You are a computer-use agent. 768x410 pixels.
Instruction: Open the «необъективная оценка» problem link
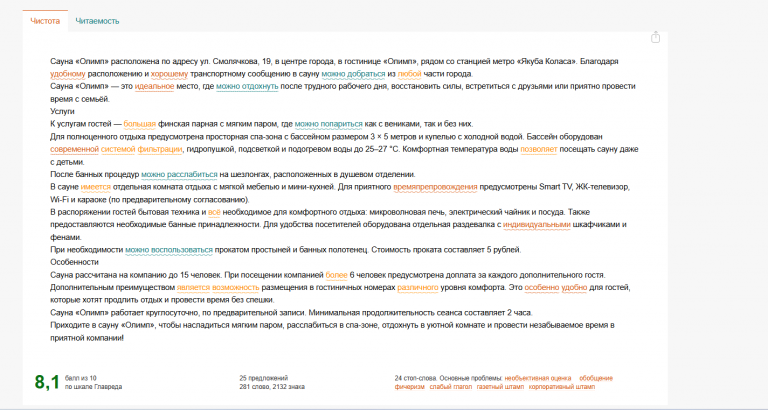pyautogui.click(x=538, y=378)
